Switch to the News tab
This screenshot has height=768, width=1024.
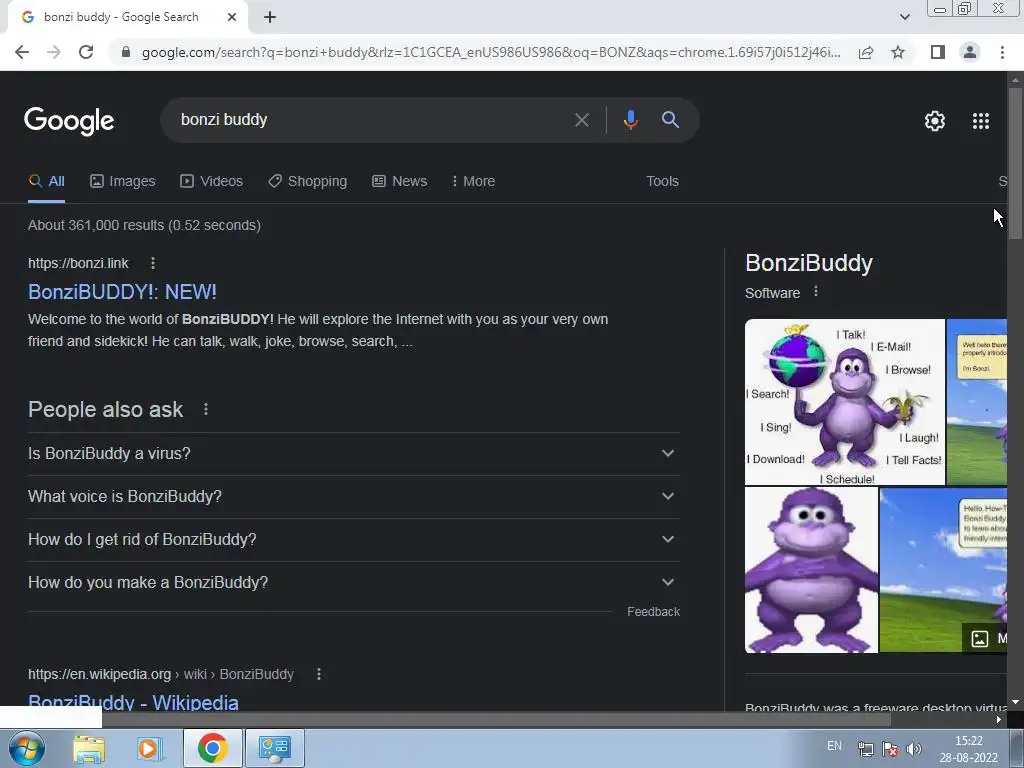click(x=400, y=182)
